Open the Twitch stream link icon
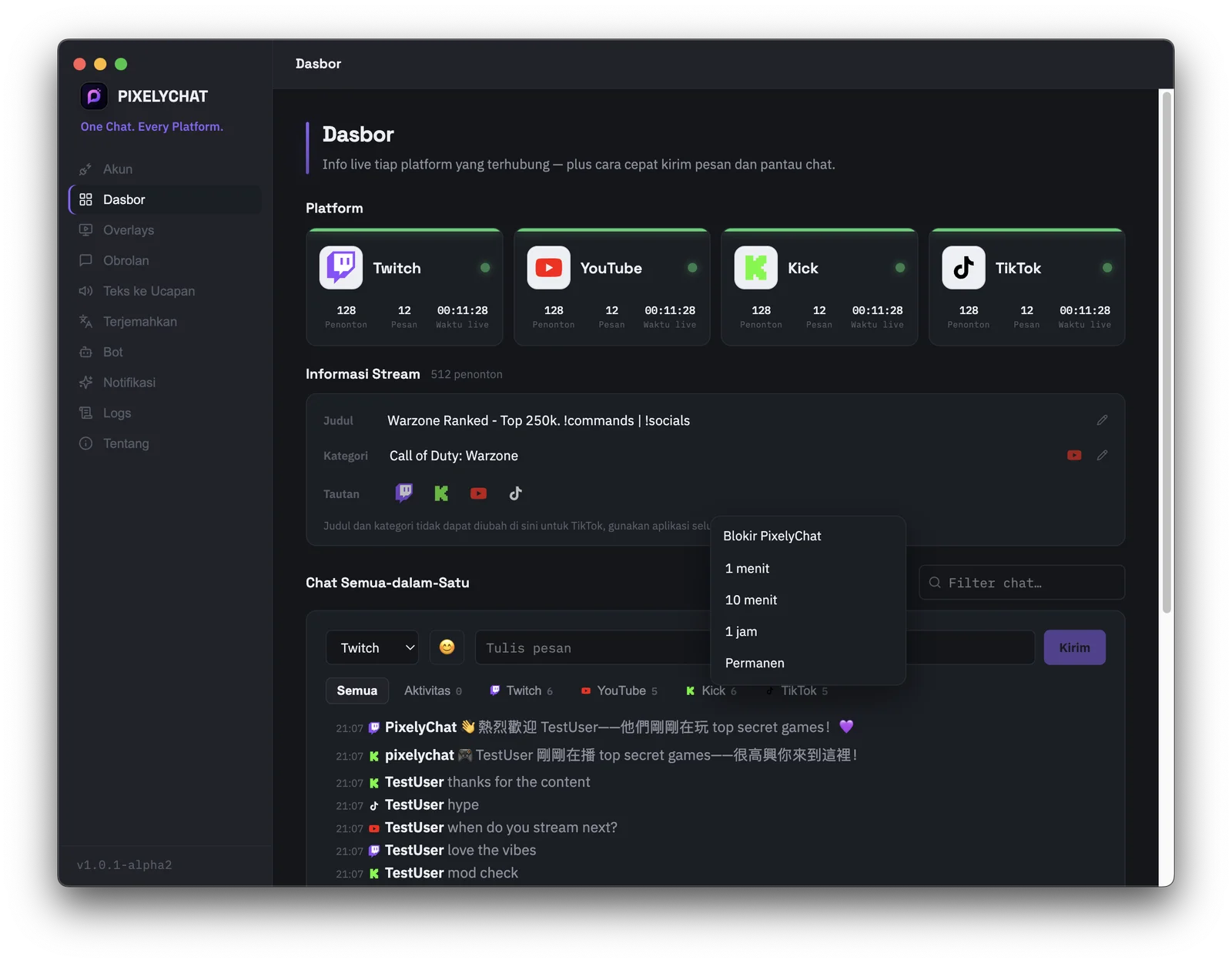 point(404,493)
